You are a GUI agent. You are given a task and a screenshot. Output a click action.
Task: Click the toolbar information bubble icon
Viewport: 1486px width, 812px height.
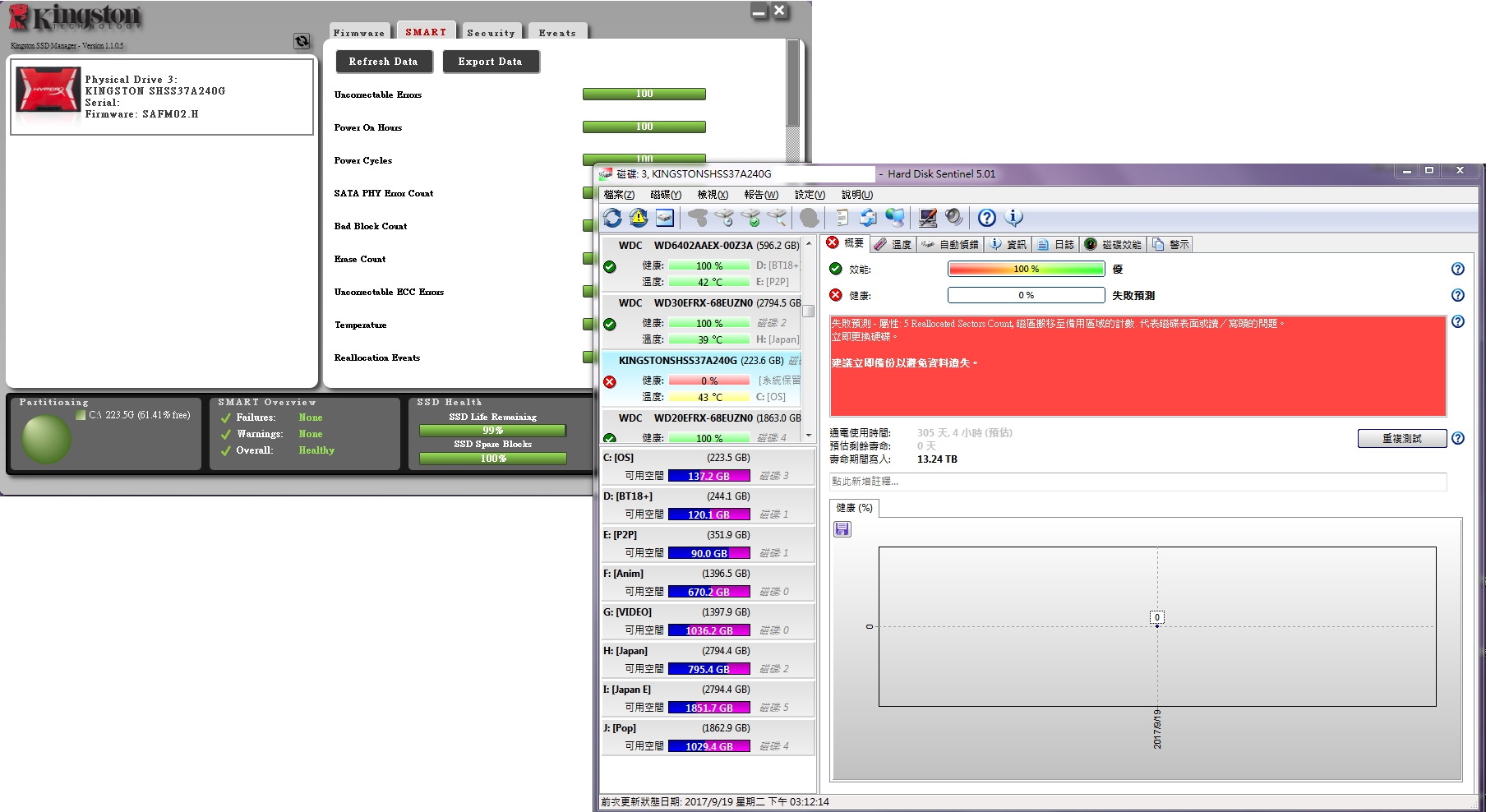pos(1014,218)
